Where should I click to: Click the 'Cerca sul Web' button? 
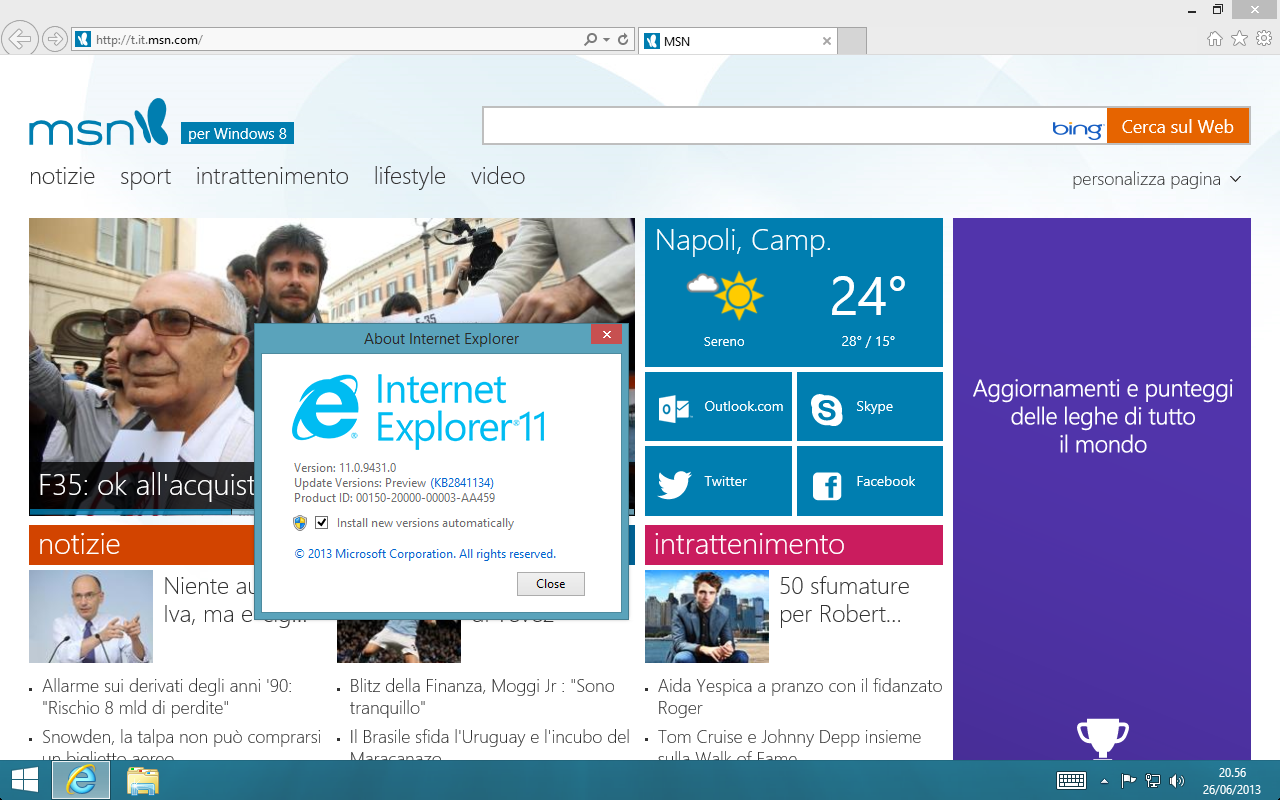coord(1178,126)
